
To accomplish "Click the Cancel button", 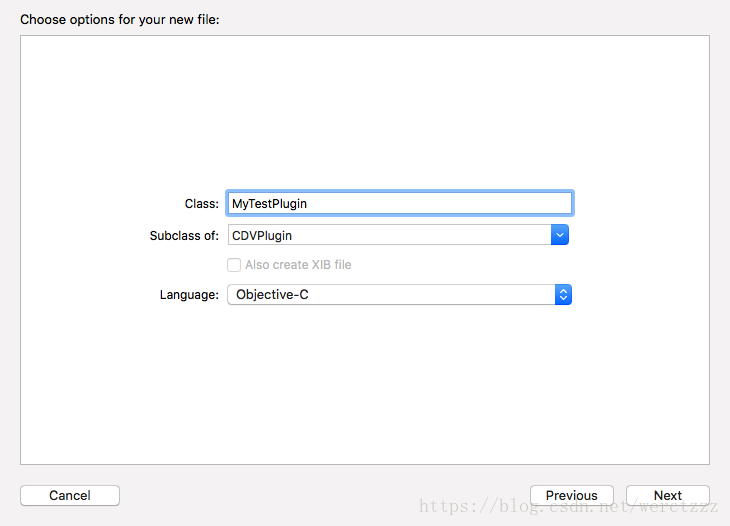I will tap(70, 495).
